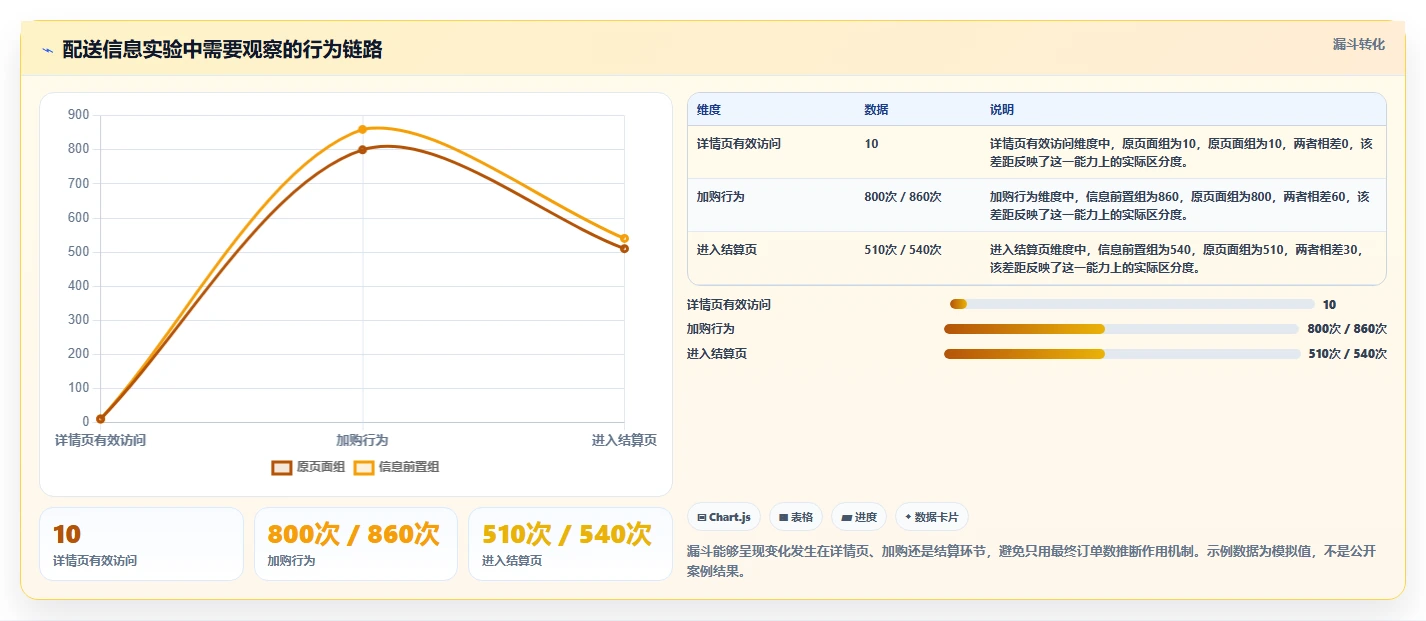Click the orange chart point at 进入结算页
Screen dimensions: 1426x621
pos(624,238)
